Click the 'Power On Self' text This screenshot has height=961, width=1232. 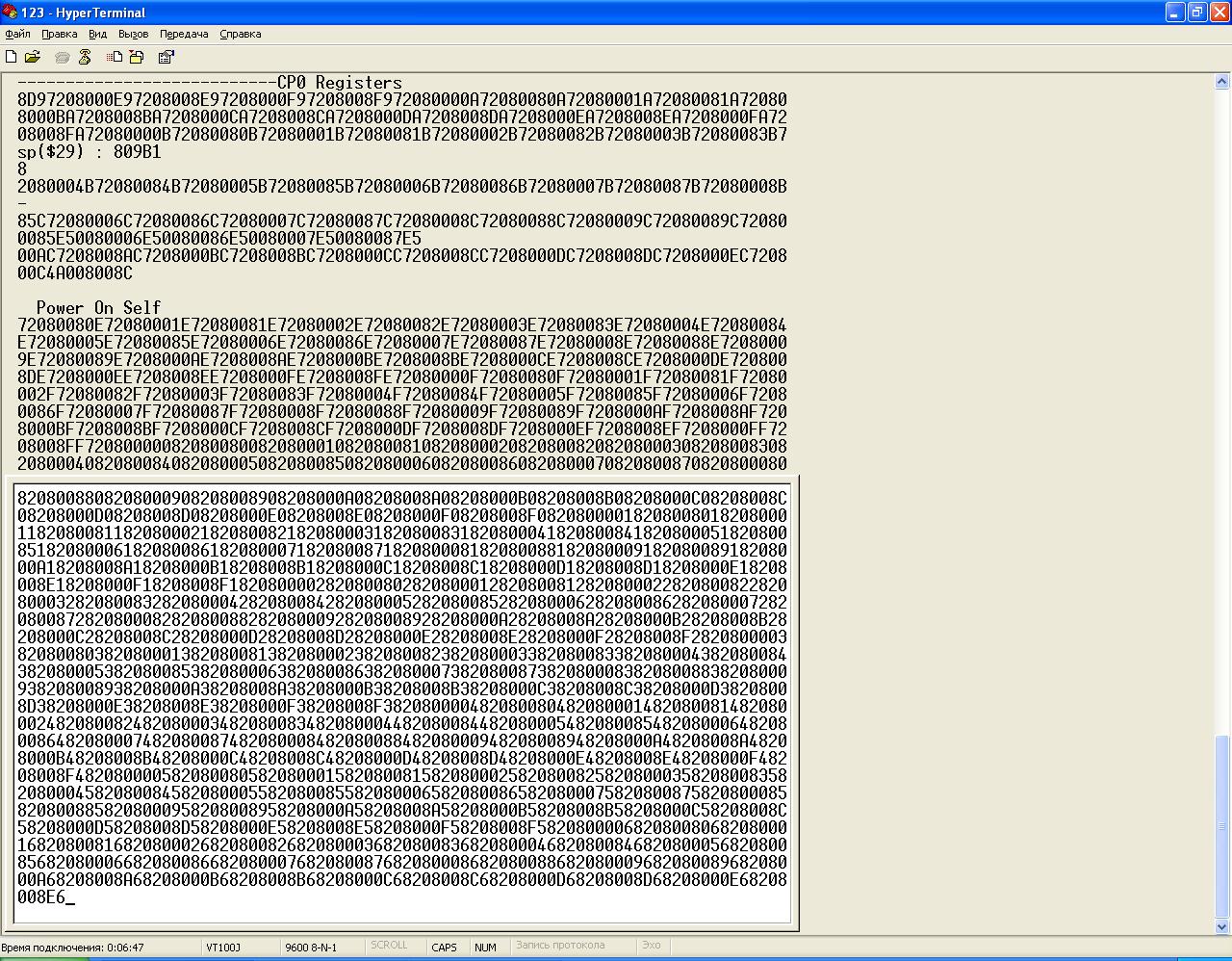[99, 308]
